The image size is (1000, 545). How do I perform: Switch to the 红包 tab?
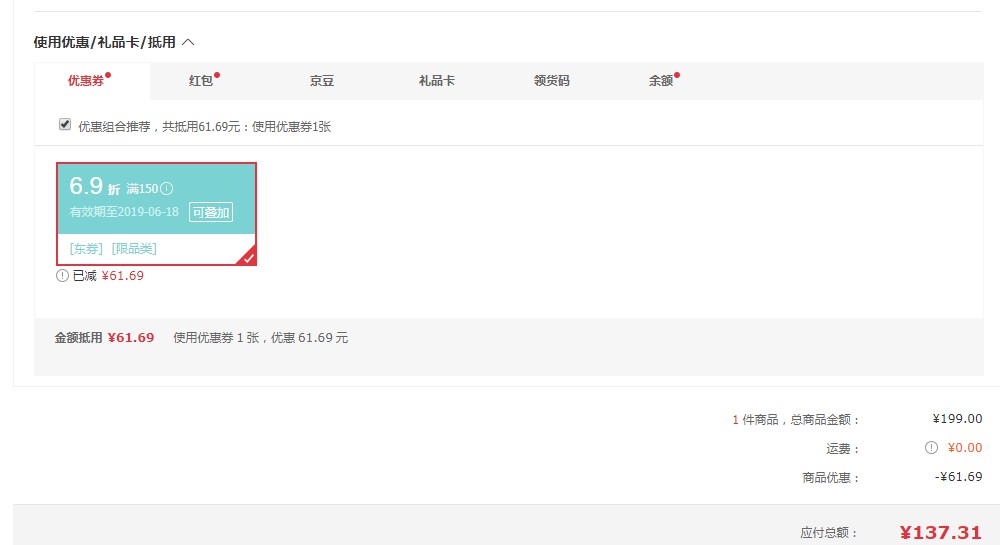[x=201, y=81]
